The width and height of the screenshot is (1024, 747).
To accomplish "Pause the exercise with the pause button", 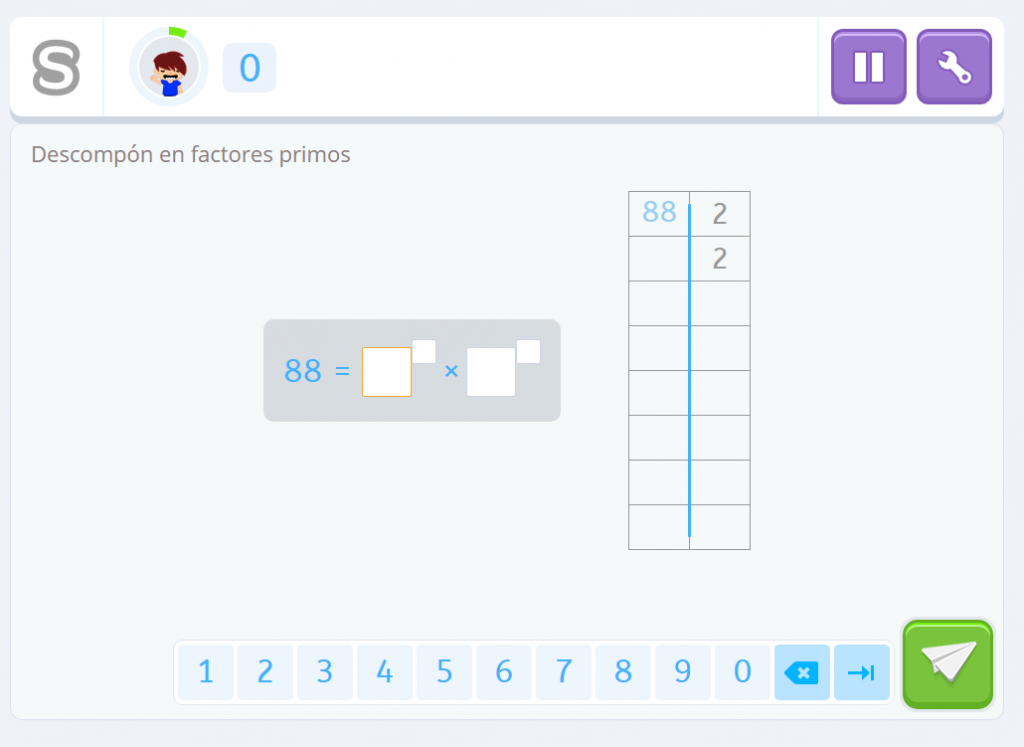I will coord(868,67).
